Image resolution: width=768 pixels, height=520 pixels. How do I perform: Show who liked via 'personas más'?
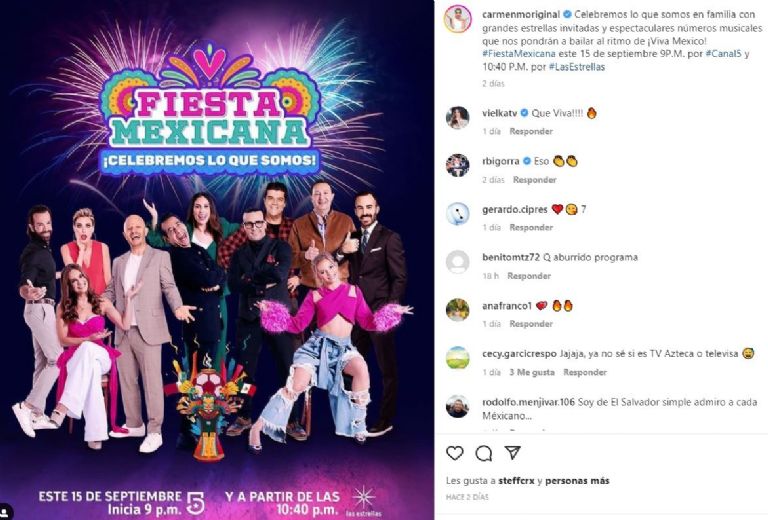(577, 481)
